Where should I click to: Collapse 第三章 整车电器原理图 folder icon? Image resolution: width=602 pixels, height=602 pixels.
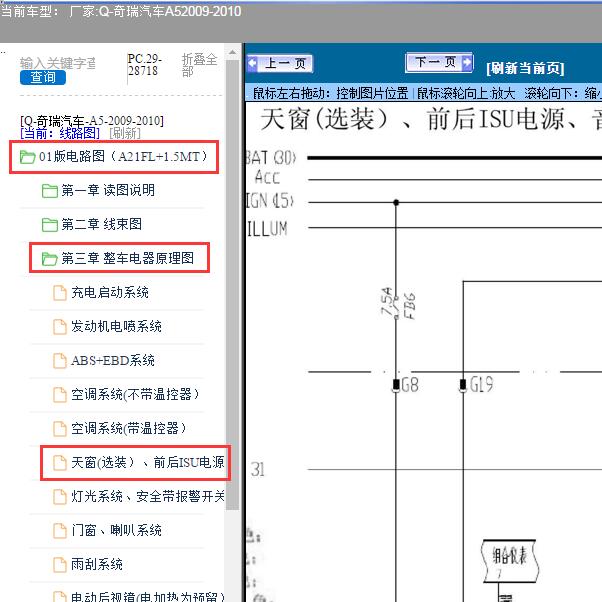[50, 259]
